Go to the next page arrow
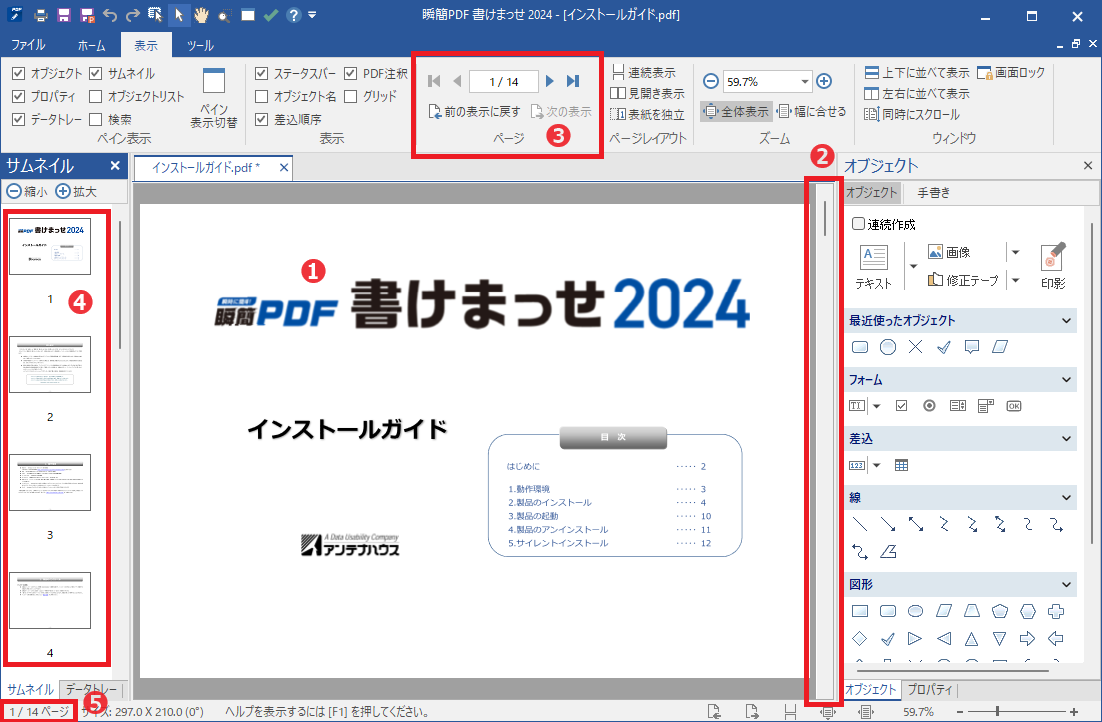The image size is (1102, 722). pyautogui.click(x=550, y=82)
